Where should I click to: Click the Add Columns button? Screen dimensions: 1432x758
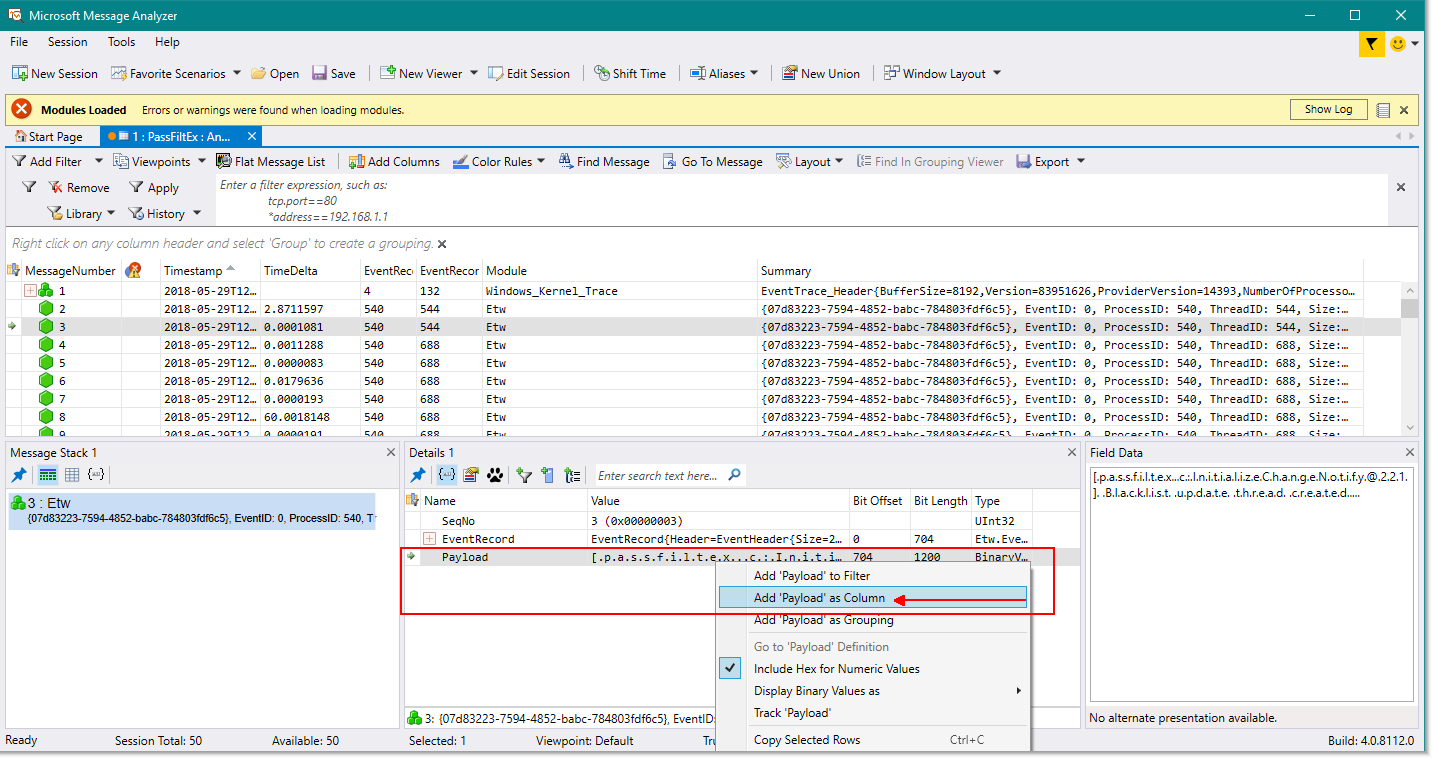pyautogui.click(x=394, y=161)
